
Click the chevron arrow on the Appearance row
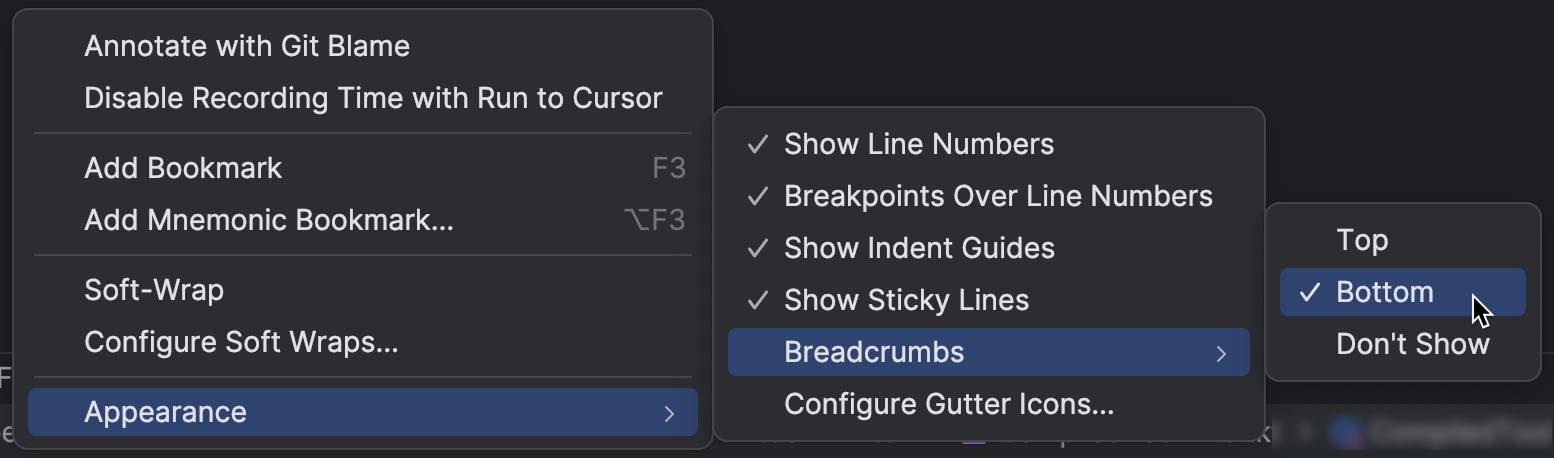669,413
